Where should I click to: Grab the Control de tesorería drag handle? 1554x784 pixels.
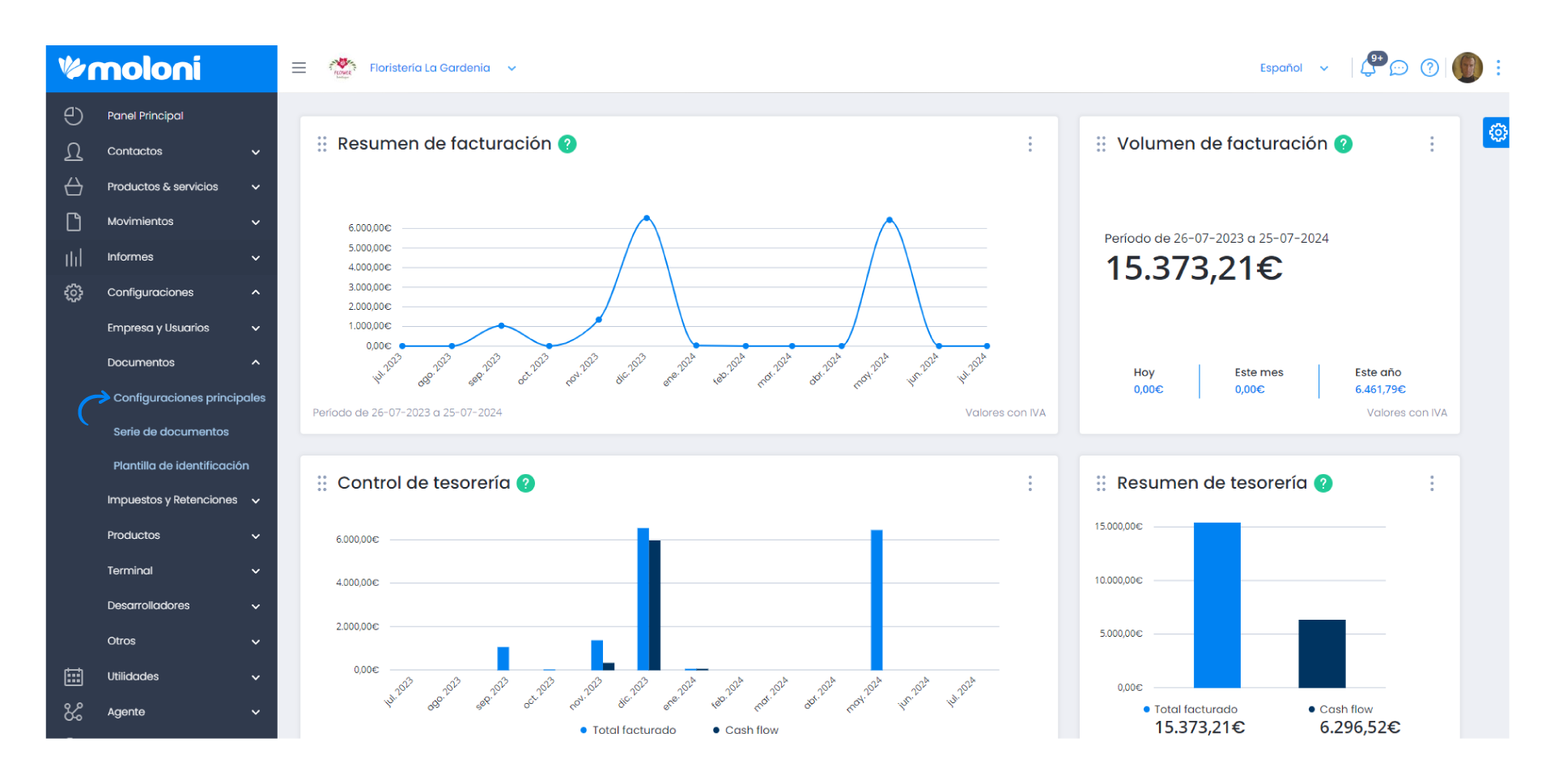click(322, 483)
